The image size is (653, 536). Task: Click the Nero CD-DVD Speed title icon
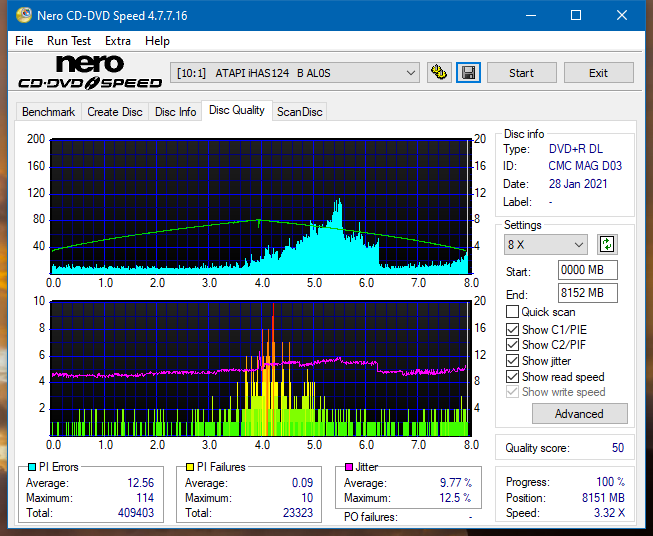click(x=24, y=15)
